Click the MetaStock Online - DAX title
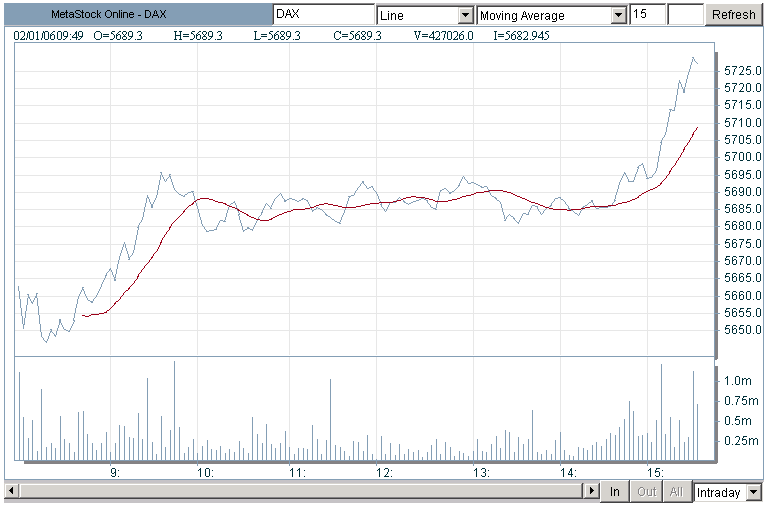Image resolution: width=767 pixels, height=505 pixels. tap(109, 14)
